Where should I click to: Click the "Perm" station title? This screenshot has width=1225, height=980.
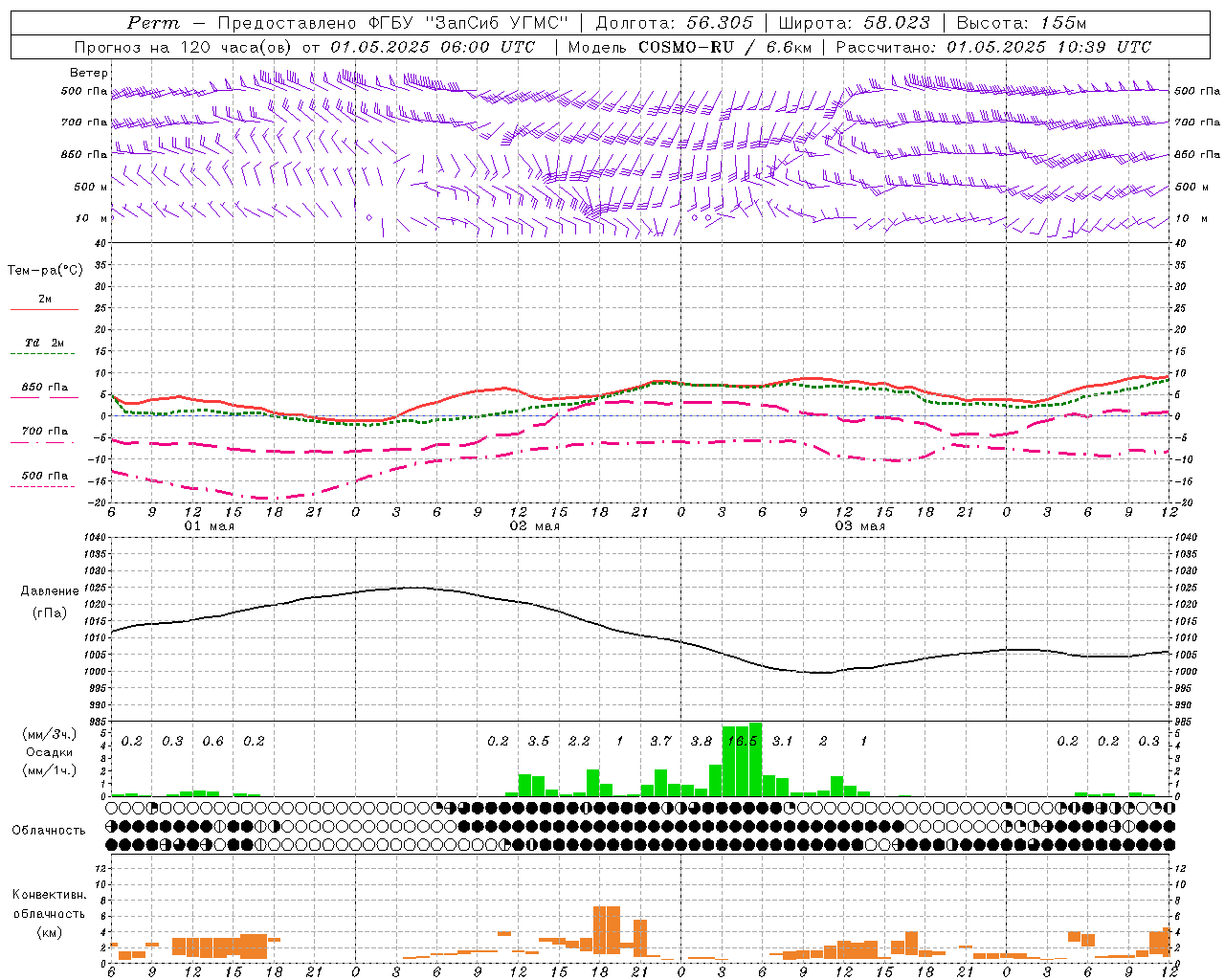tap(153, 23)
